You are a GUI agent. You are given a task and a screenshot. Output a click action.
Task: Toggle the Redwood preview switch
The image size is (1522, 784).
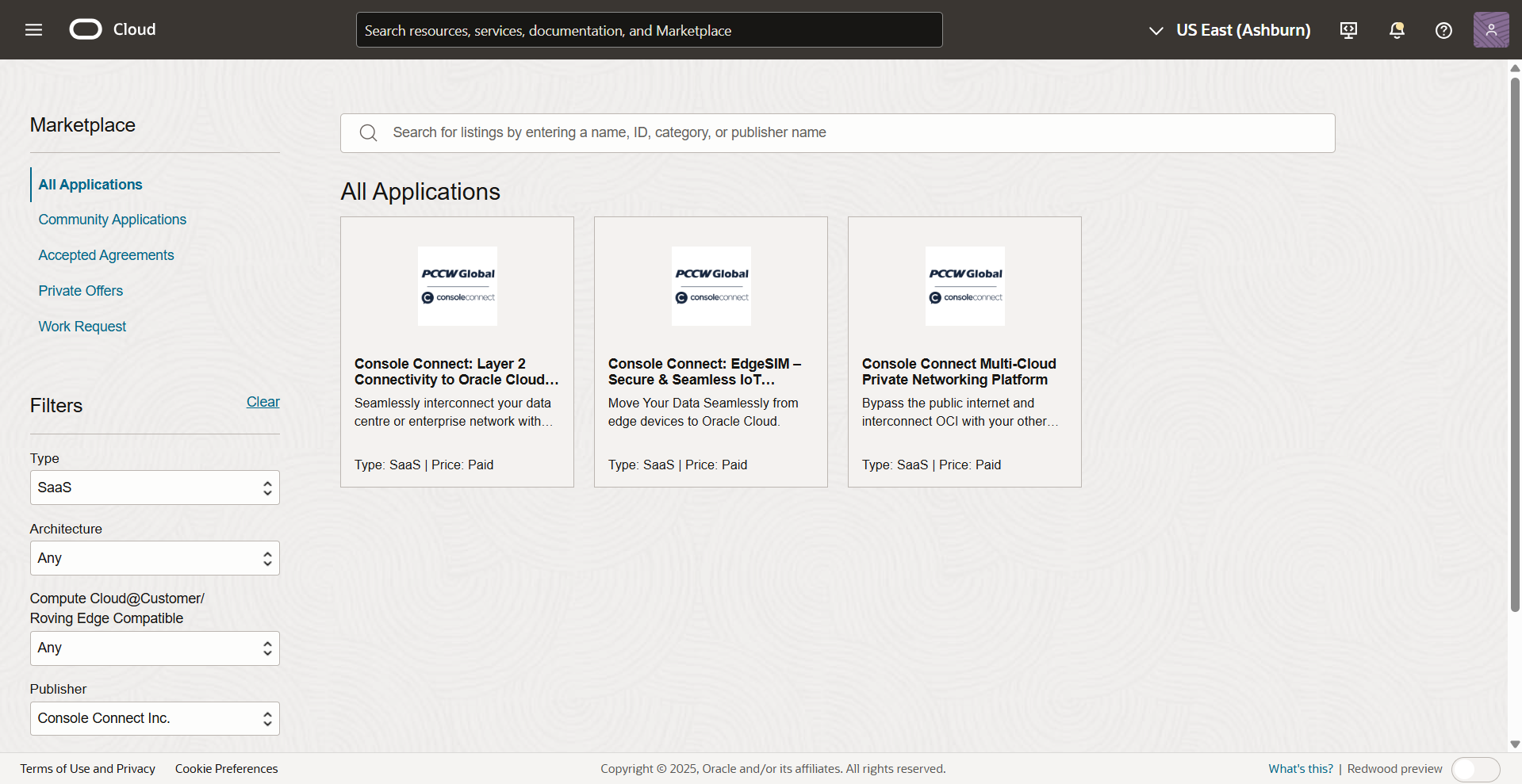1475,769
